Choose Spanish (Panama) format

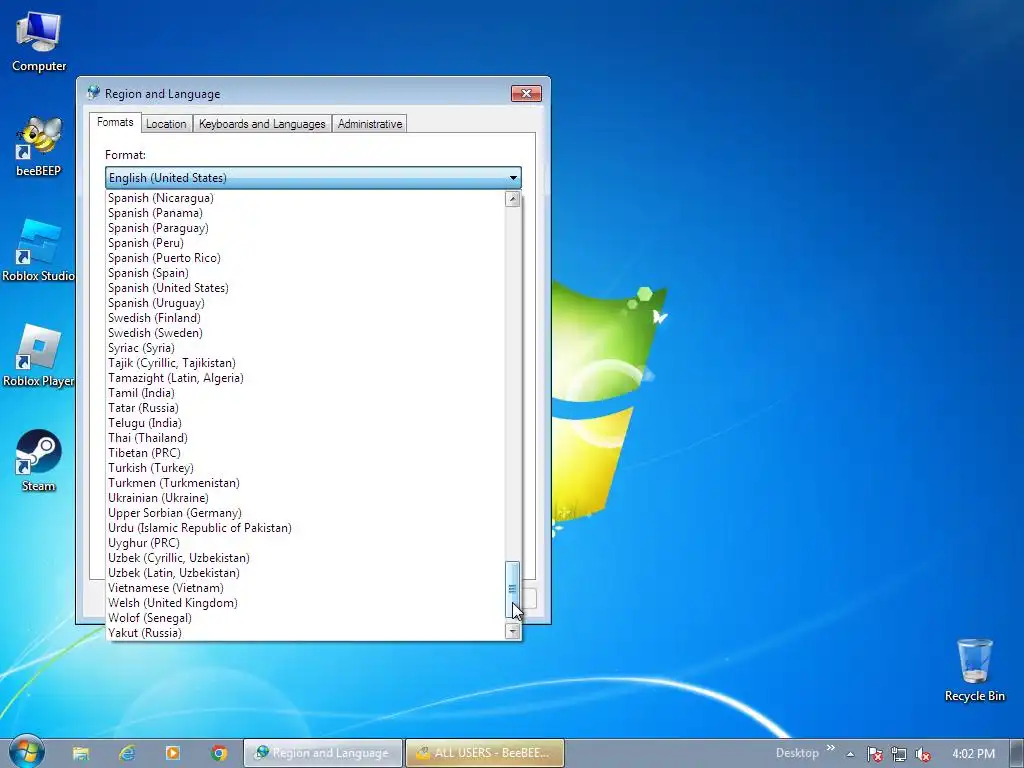(x=306, y=213)
